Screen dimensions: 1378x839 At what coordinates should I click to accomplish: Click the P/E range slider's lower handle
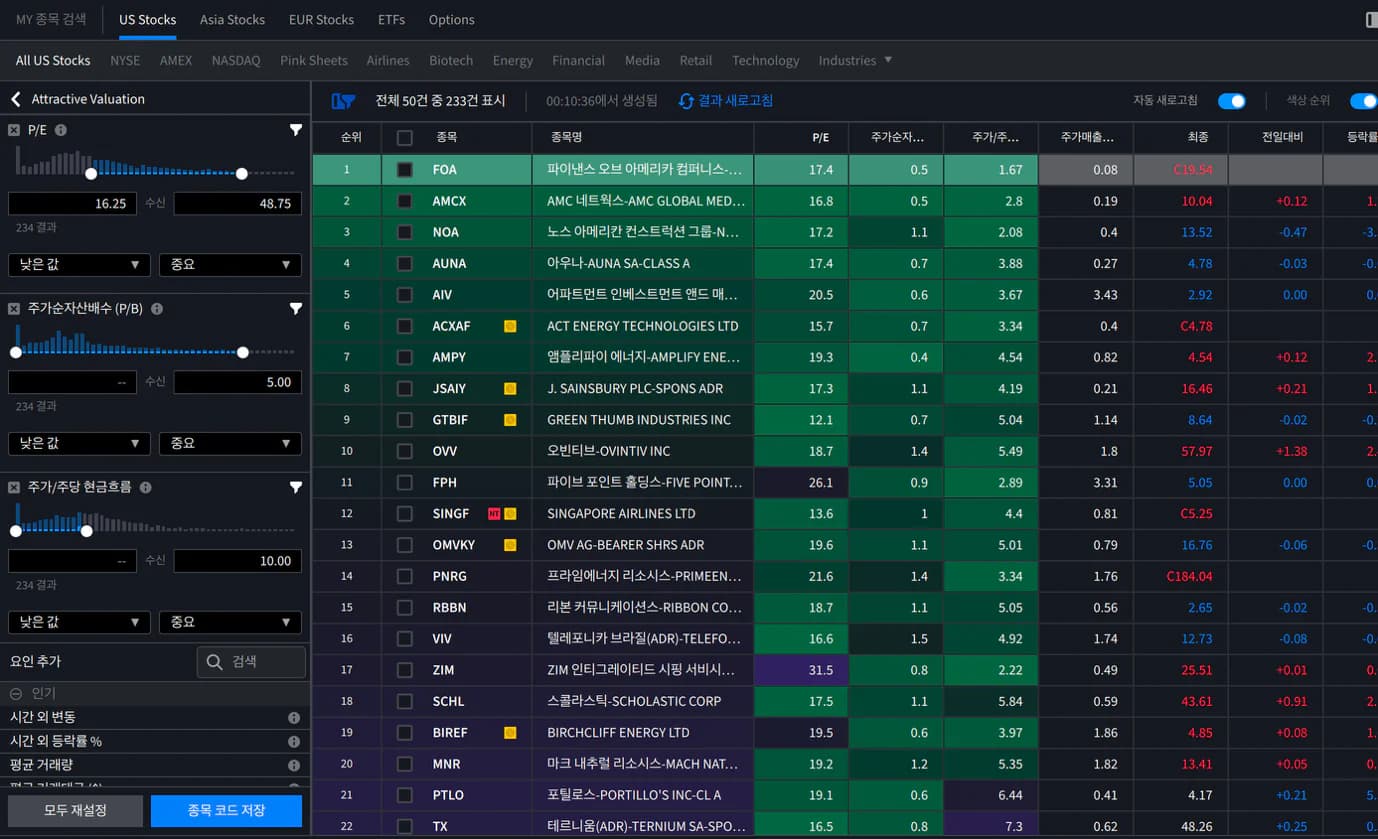pyautogui.click(x=91, y=174)
